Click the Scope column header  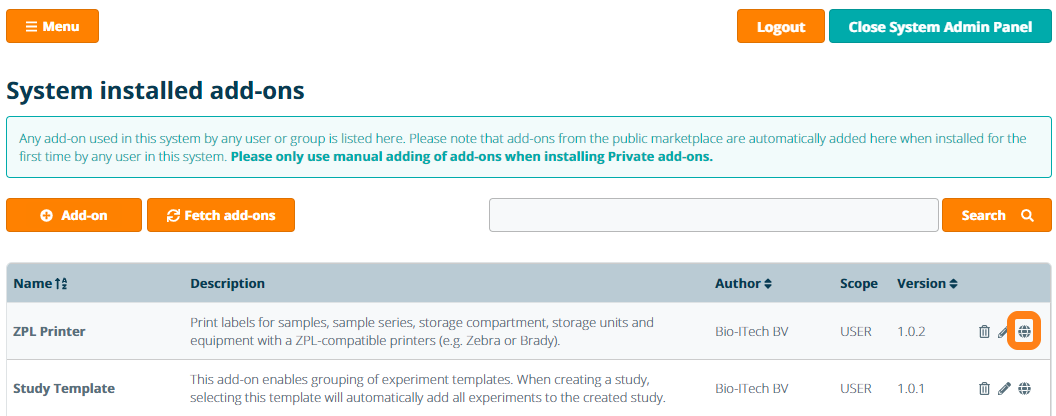point(858,284)
